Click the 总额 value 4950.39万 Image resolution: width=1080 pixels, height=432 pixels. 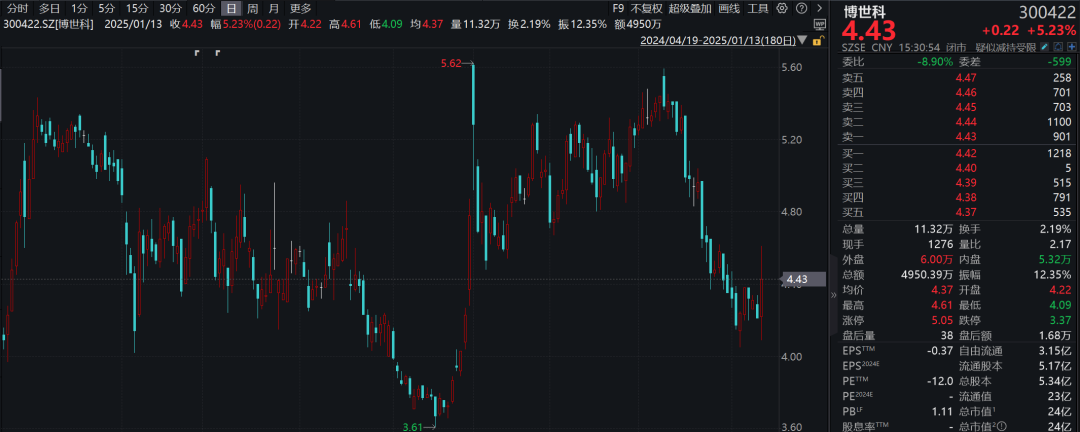tap(929, 274)
